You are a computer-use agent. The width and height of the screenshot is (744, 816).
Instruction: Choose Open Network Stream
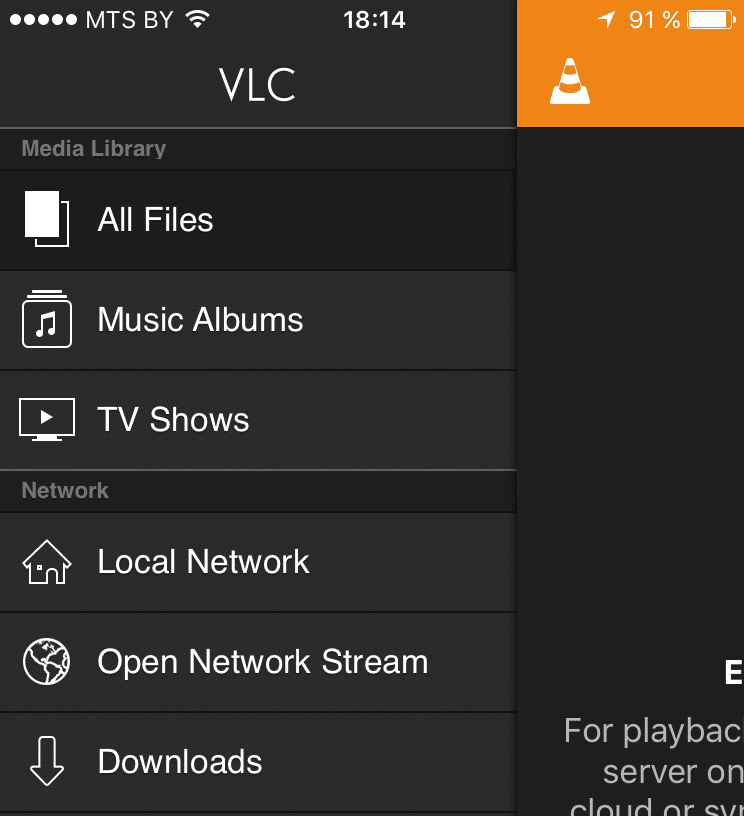pos(262,662)
